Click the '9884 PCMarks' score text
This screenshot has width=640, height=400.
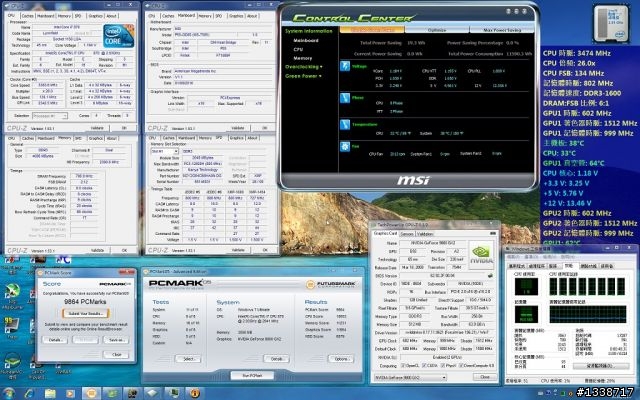pyautogui.click(x=85, y=302)
